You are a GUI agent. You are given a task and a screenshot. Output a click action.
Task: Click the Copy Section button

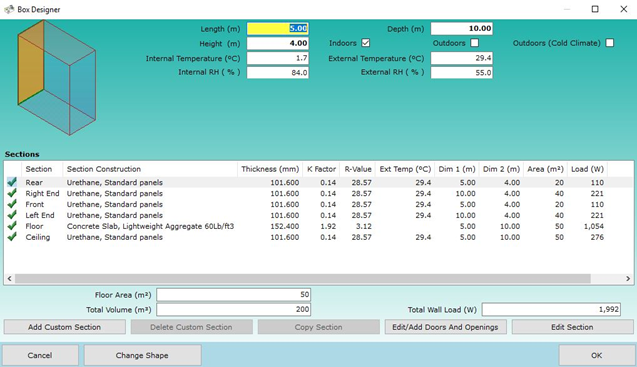click(x=318, y=327)
